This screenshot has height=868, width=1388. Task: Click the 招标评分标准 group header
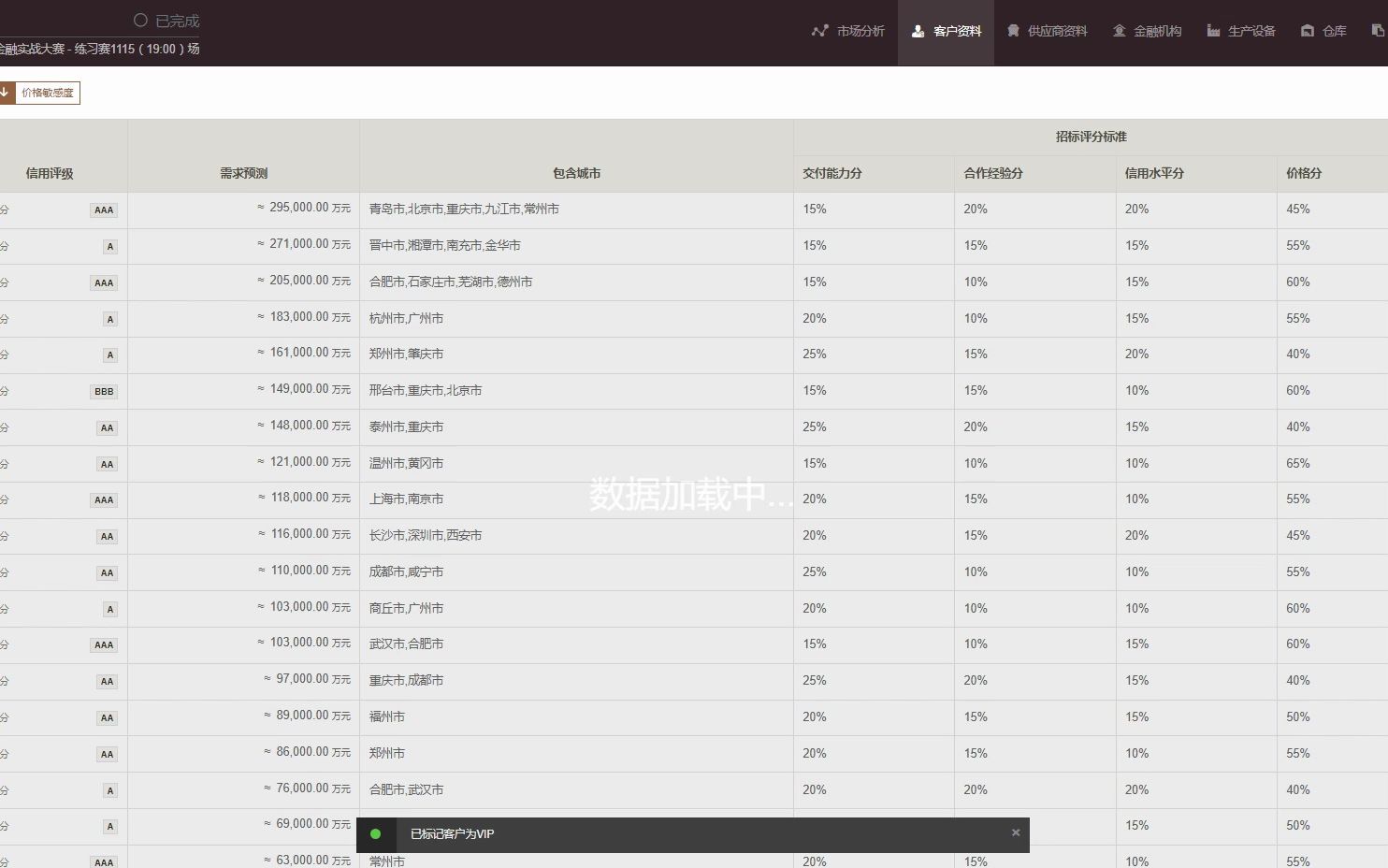click(1091, 137)
